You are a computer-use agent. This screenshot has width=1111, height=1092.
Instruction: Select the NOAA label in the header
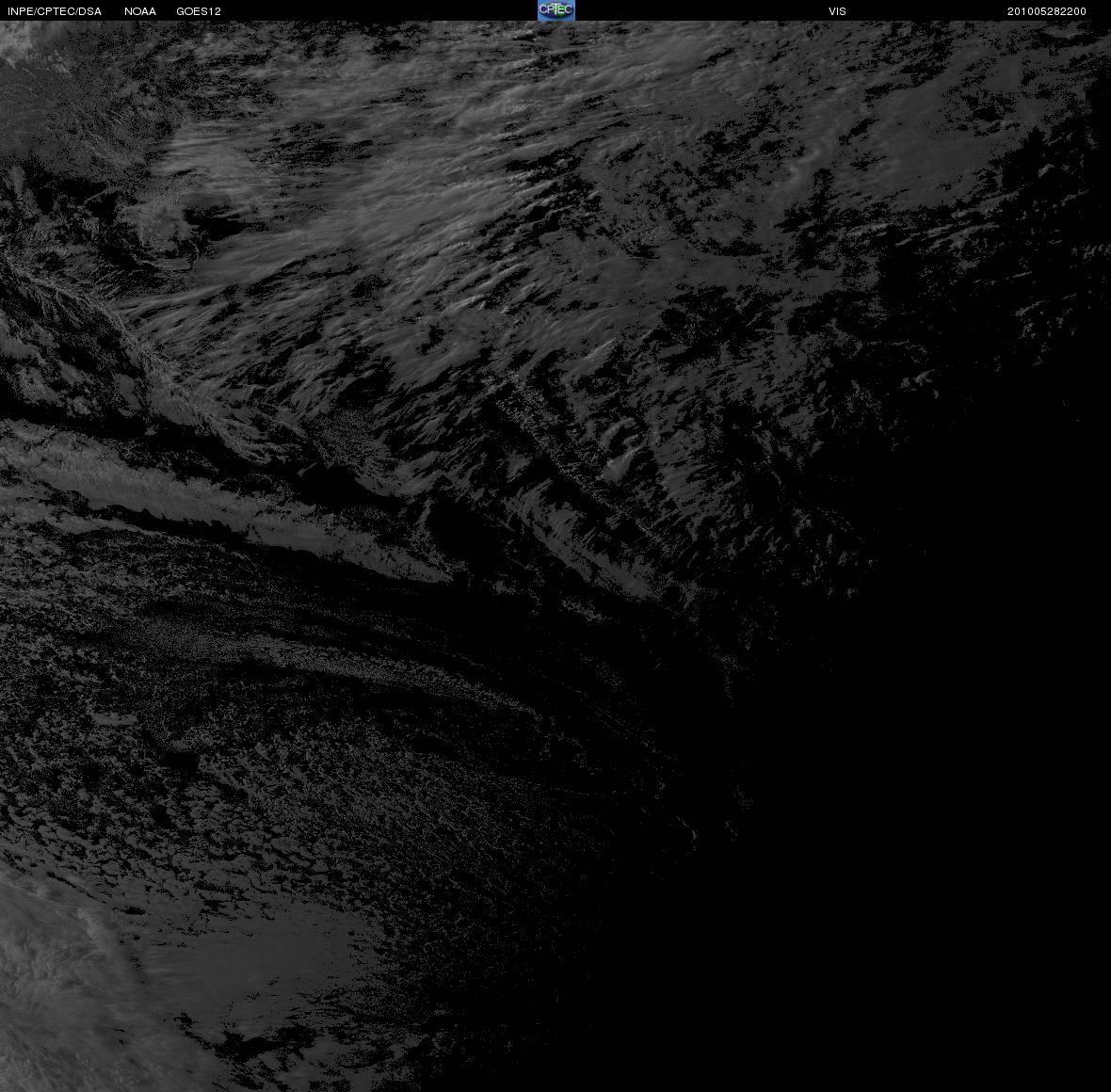point(139,11)
